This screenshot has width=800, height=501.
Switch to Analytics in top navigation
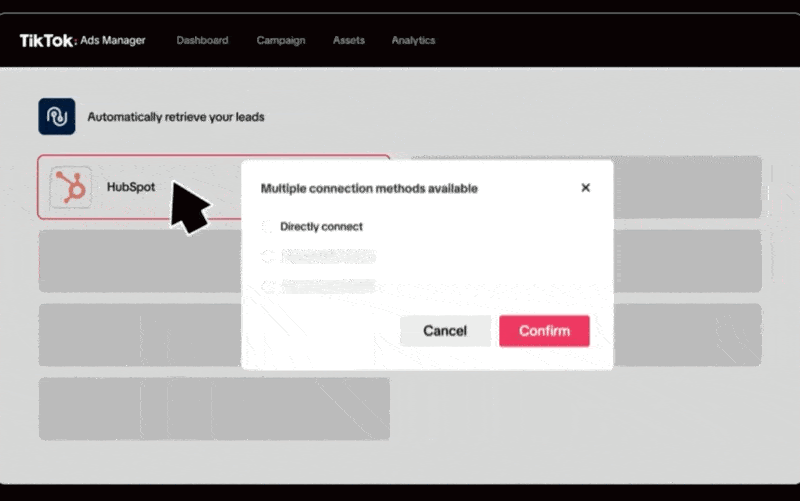coord(413,40)
